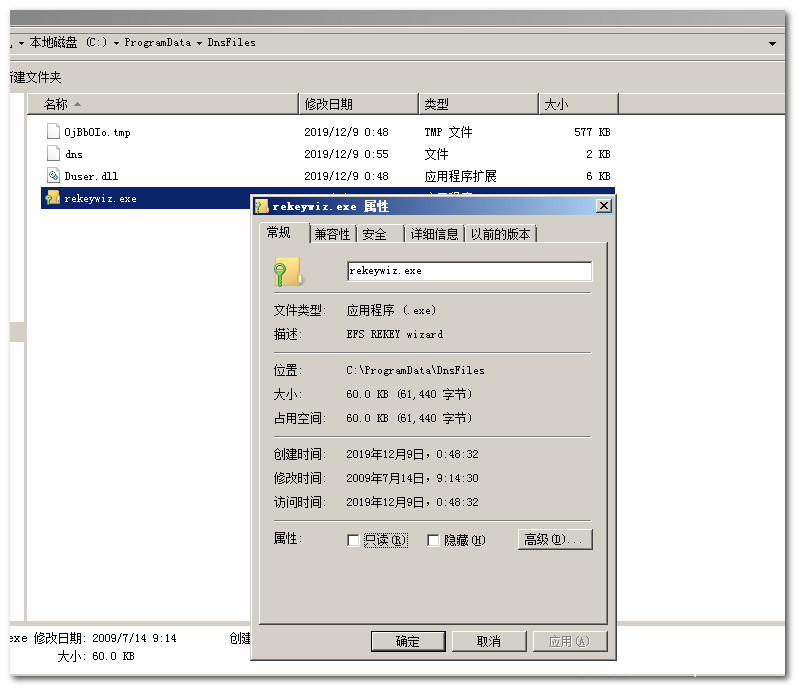Expand the 本地磁盘 (C:) breadcrumb arrow

point(116,43)
